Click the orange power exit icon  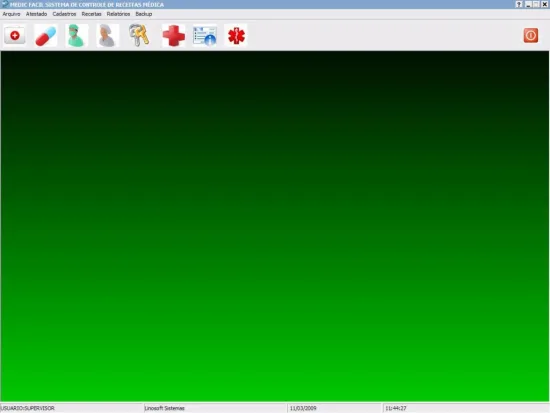(531, 35)
